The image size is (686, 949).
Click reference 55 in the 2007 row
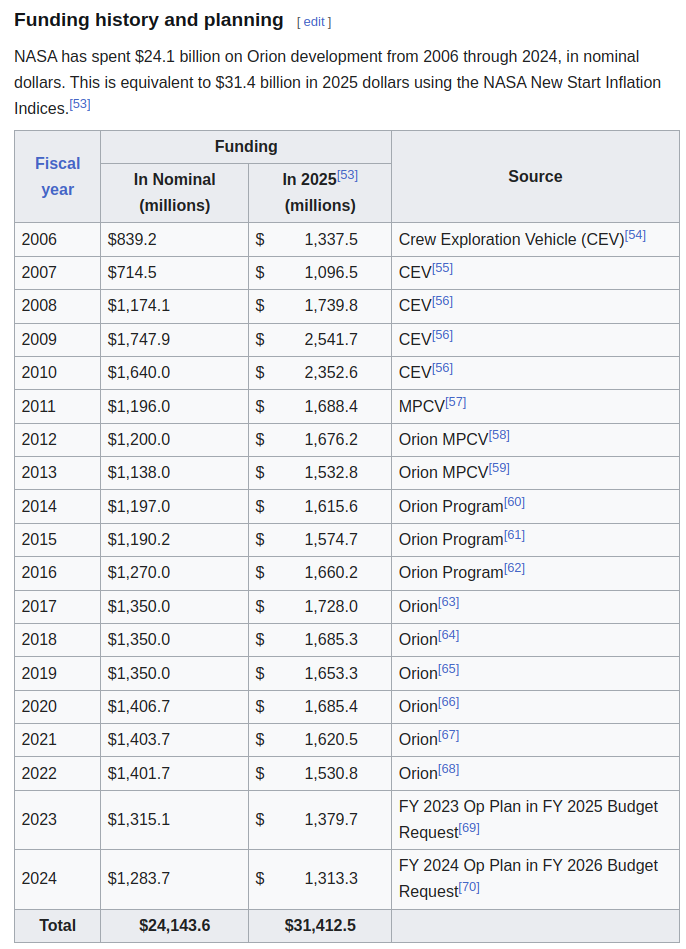tap(442, 268)
